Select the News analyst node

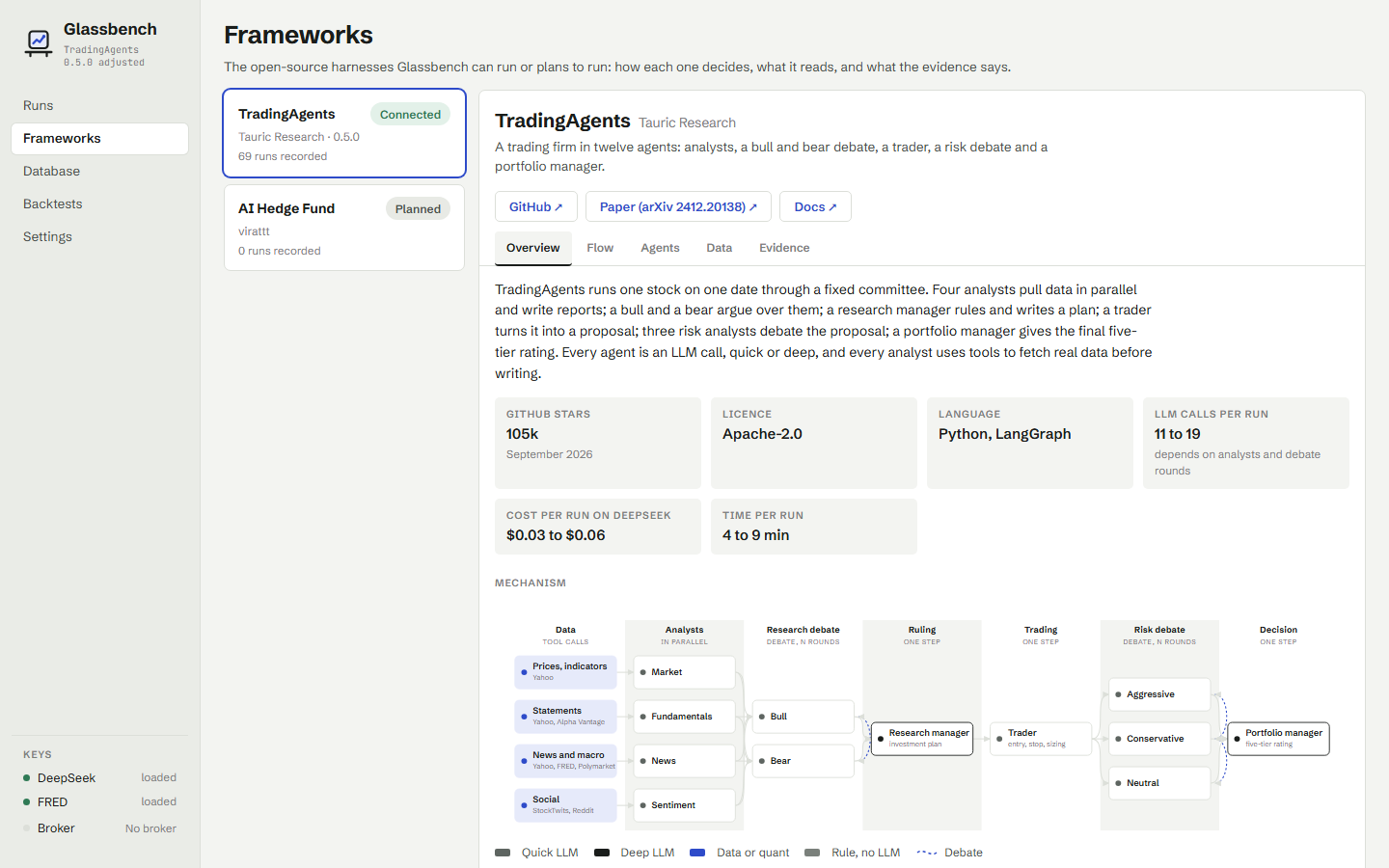tap(684, 761)
